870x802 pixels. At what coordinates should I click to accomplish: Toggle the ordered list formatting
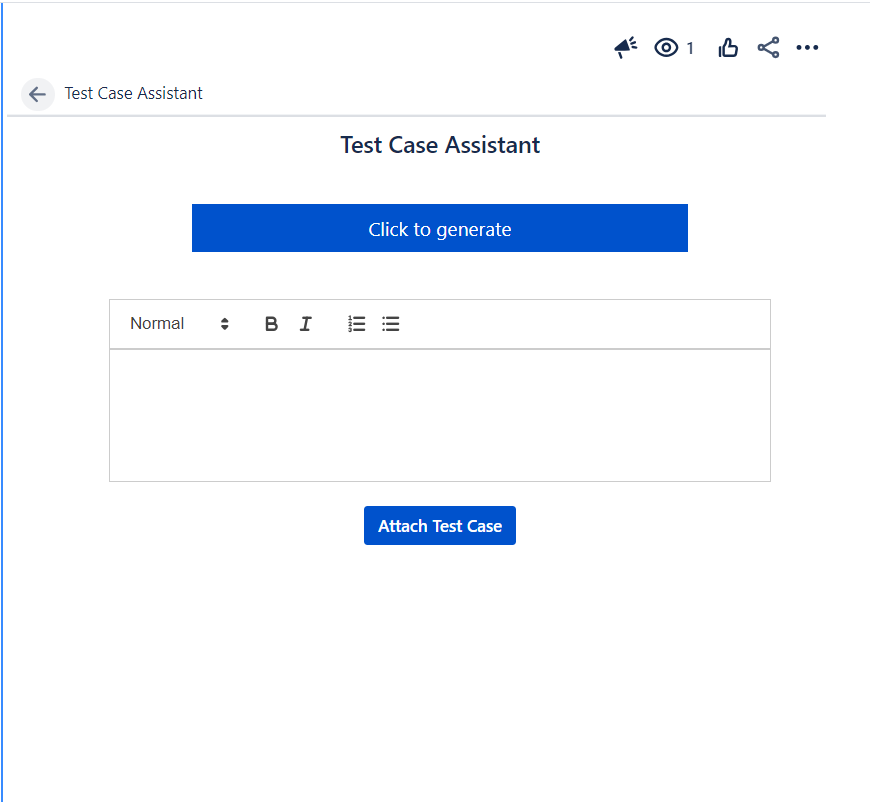tap(356, 323)
